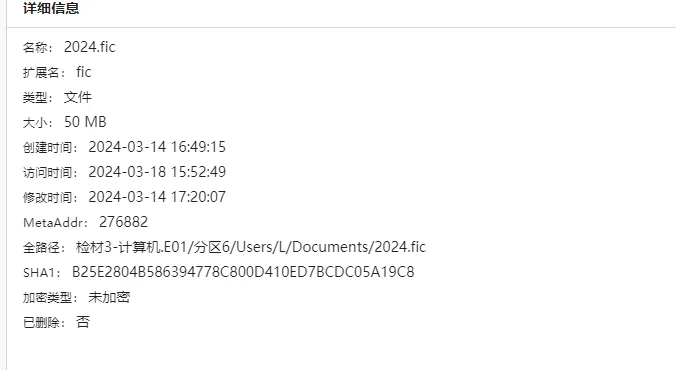Select the extension value fic
The width and height of the screenshot is (676, 370).
(x=84, y=72)
